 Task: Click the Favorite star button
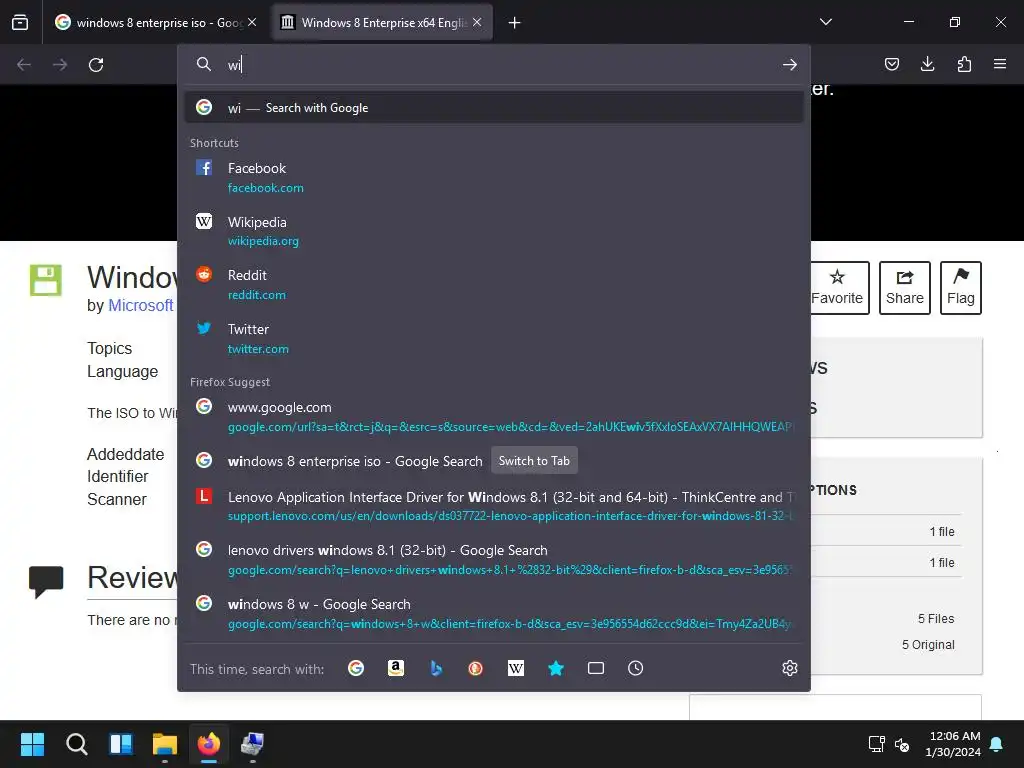coord(839,288)
